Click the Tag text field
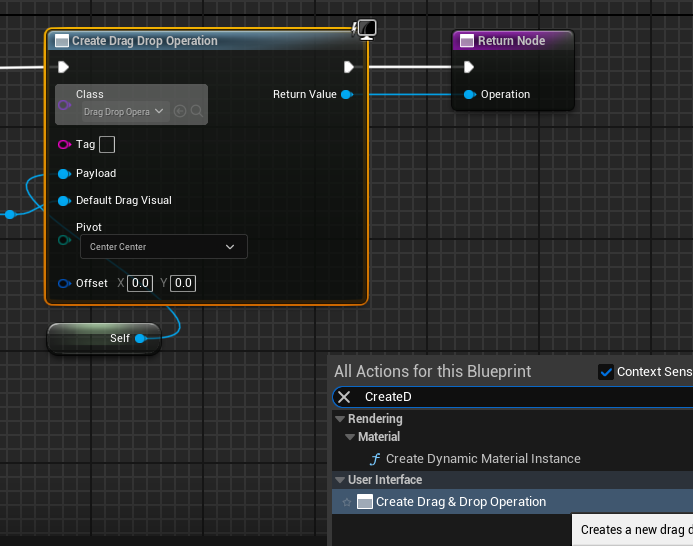693x546 pixels. click(x=107, y=145)
